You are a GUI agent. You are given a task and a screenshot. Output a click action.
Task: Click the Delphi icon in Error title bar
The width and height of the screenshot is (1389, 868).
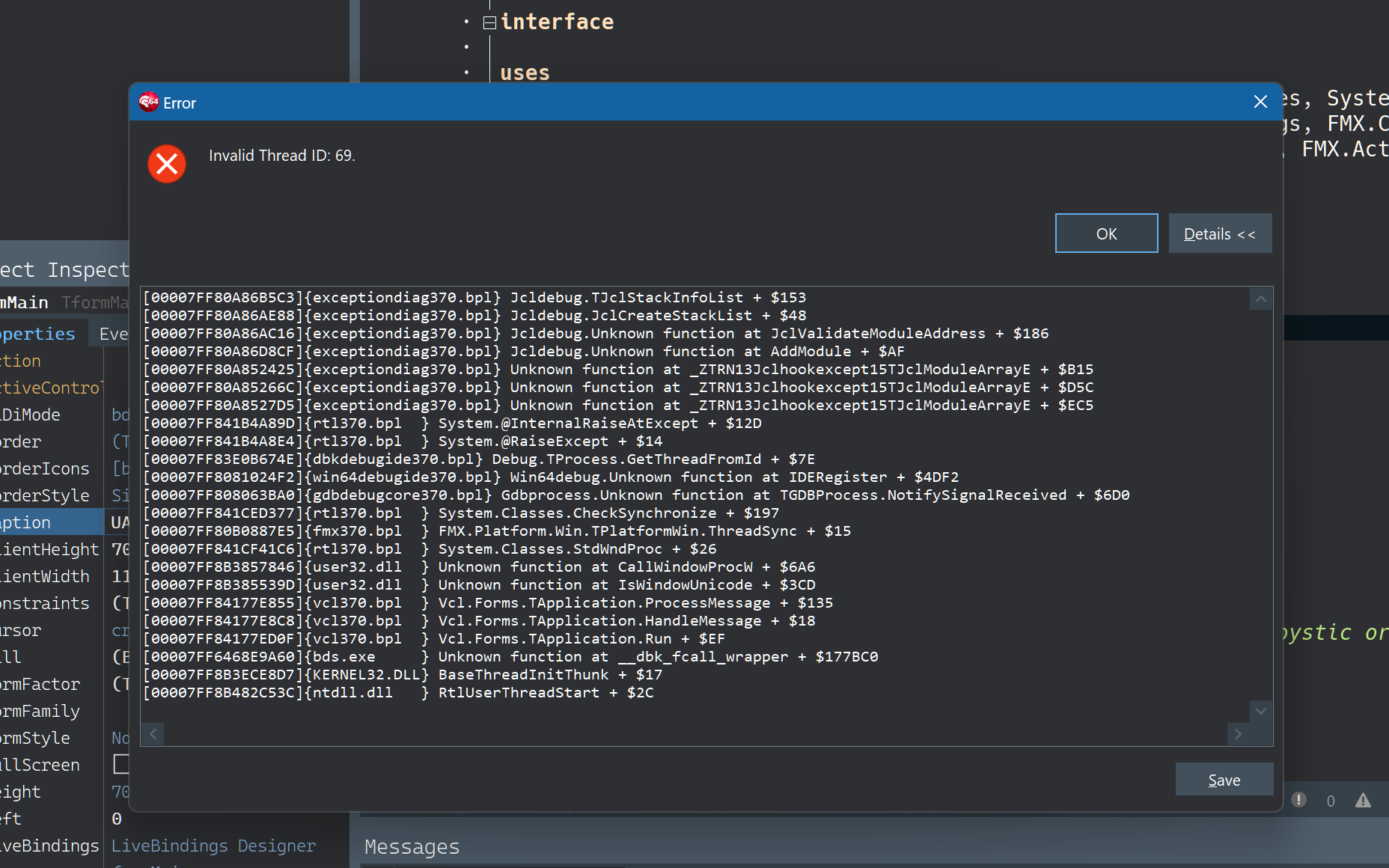coord(149,102)
